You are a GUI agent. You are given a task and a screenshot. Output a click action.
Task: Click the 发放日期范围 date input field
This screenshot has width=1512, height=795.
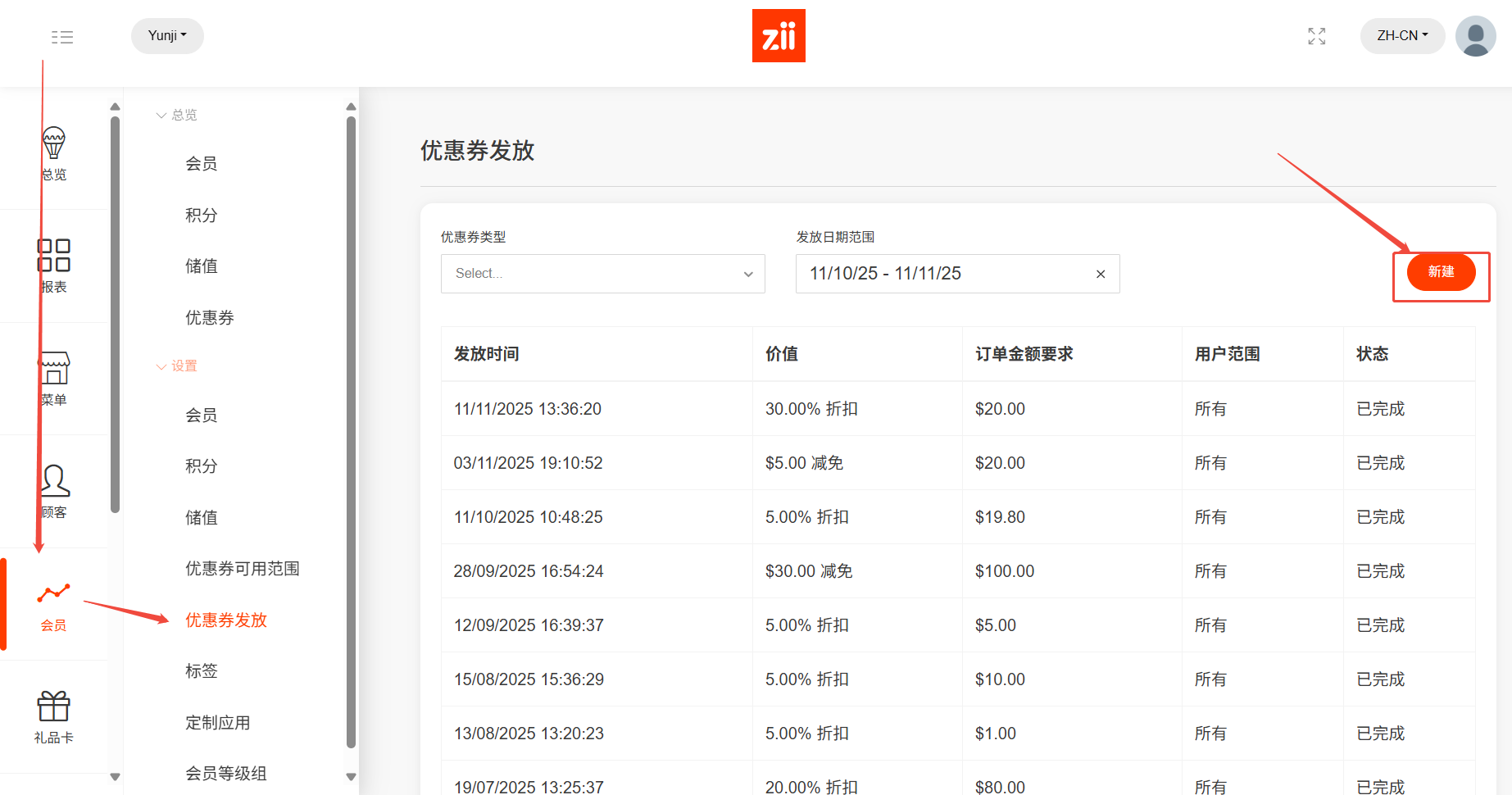(x=942, y=274)
